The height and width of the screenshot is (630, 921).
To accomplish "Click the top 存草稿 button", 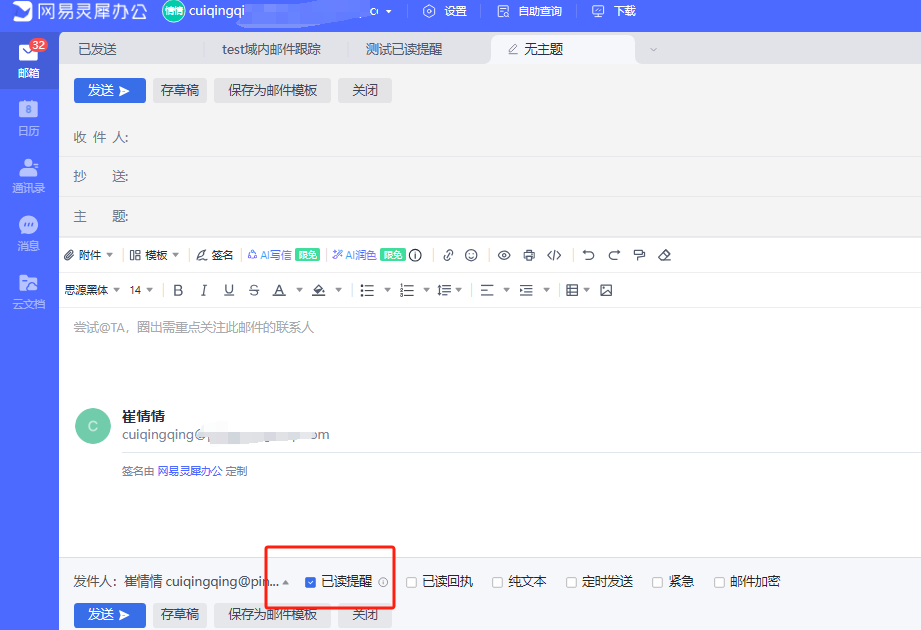I will click(x=180, y=90).
